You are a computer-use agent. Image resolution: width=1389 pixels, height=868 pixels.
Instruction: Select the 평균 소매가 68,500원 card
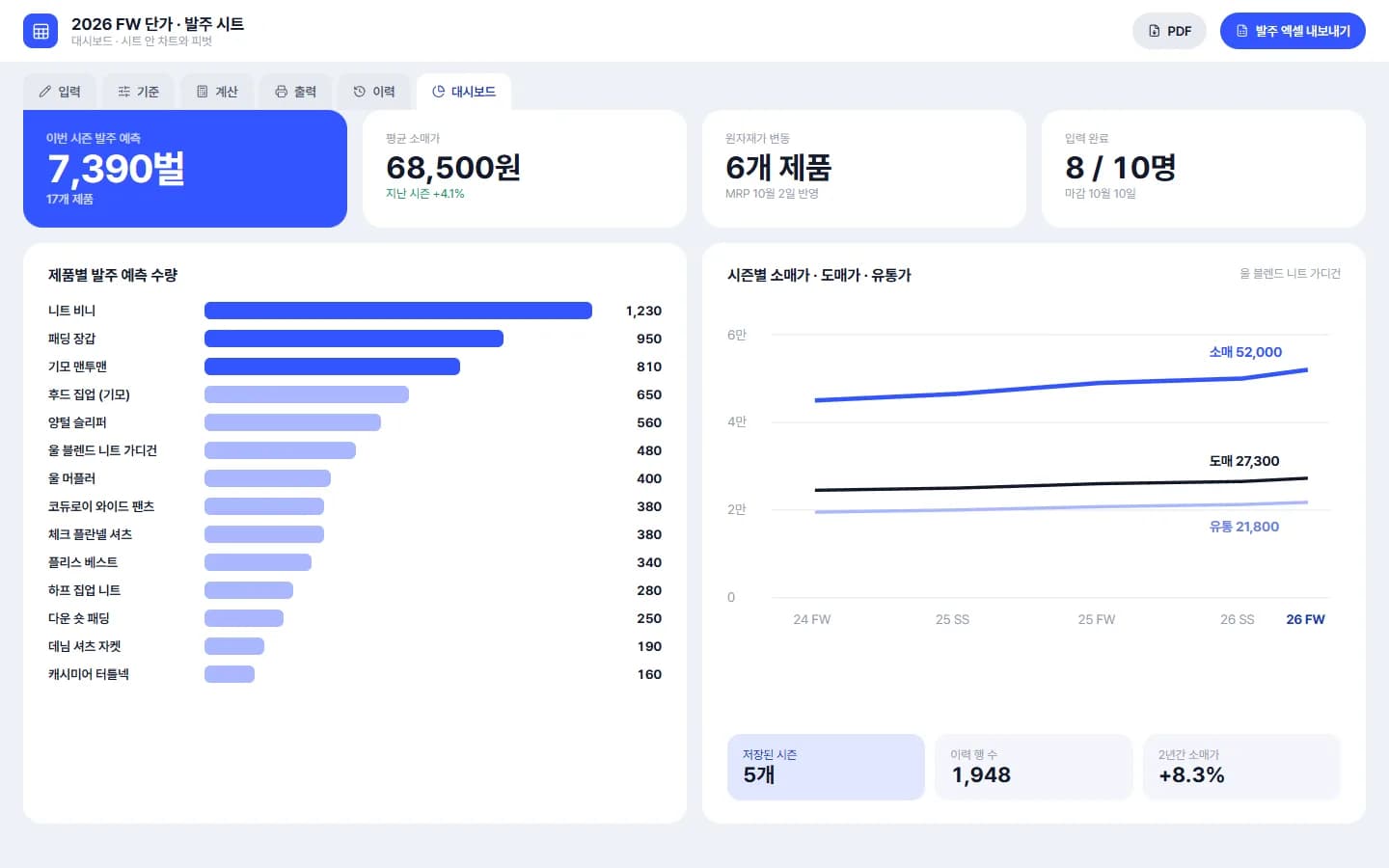[x=525, y=169]
